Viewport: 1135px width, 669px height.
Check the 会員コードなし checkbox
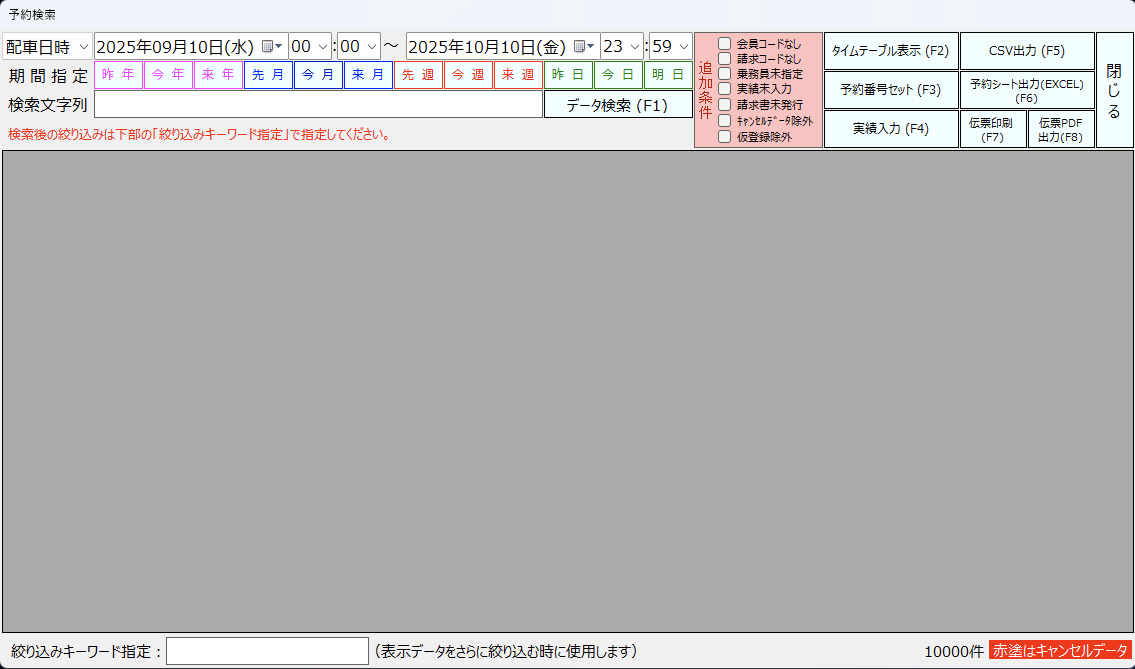(723, 42)
